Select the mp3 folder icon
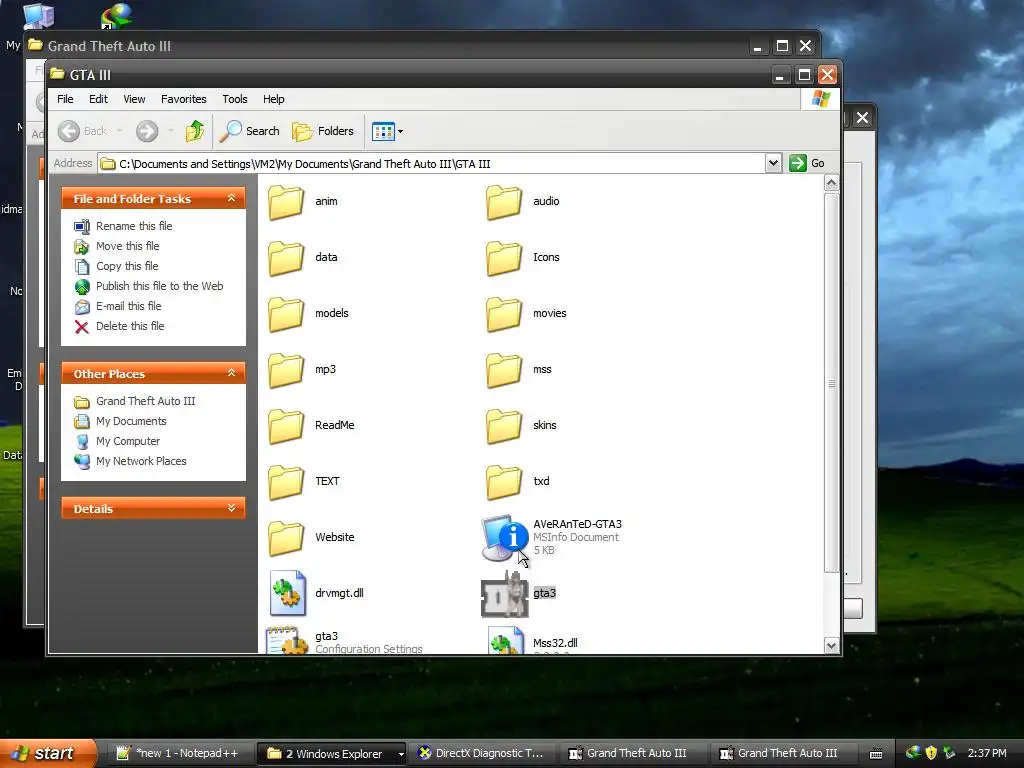 coord(286,370)
